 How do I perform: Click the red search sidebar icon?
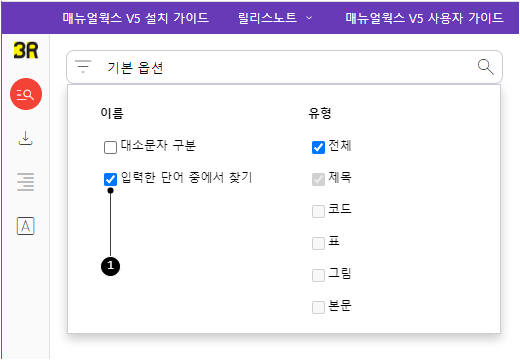(26, 94)
